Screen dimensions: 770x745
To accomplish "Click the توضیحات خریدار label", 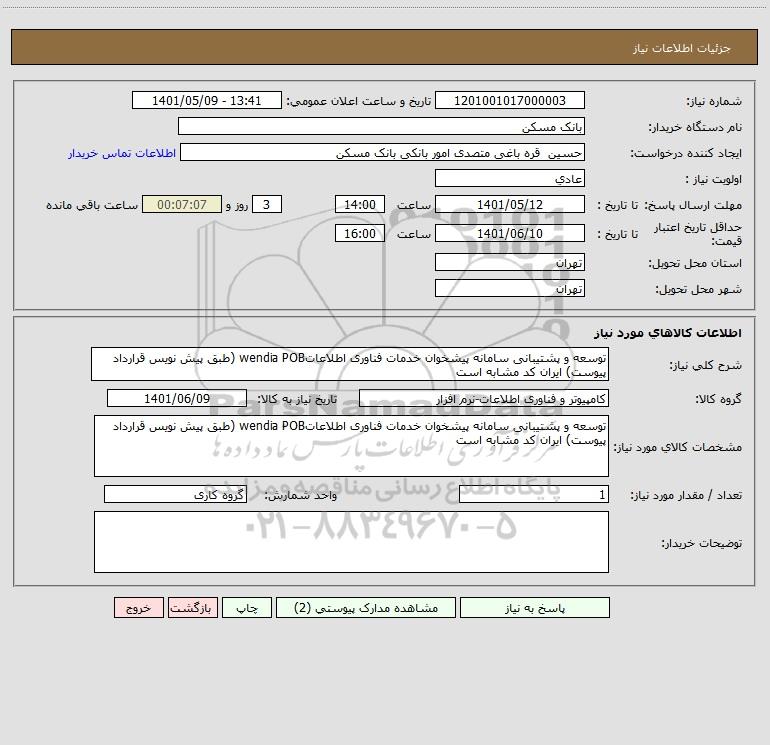I will coord(702,544).
